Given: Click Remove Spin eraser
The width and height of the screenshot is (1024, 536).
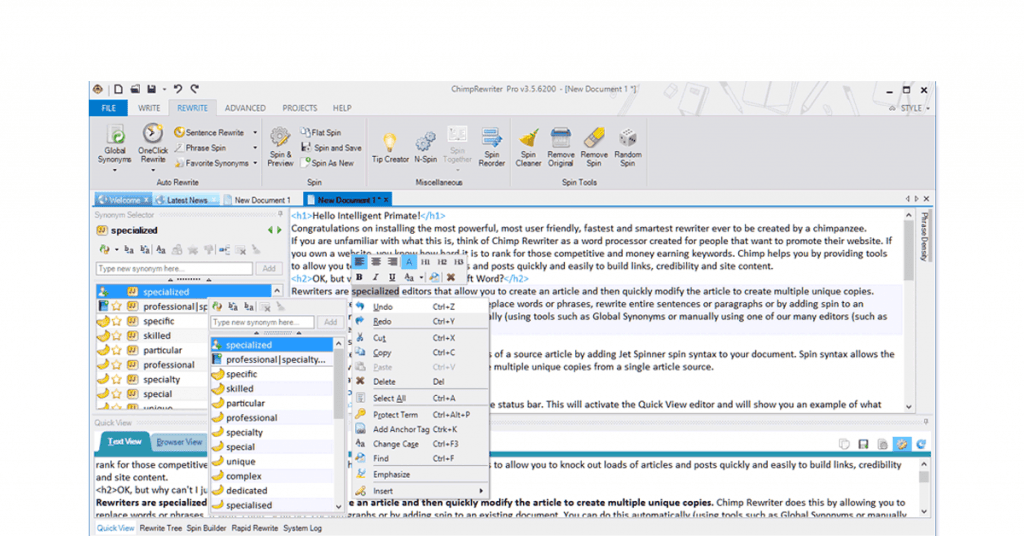Looking at the screenshot, I should coord(594,147).
